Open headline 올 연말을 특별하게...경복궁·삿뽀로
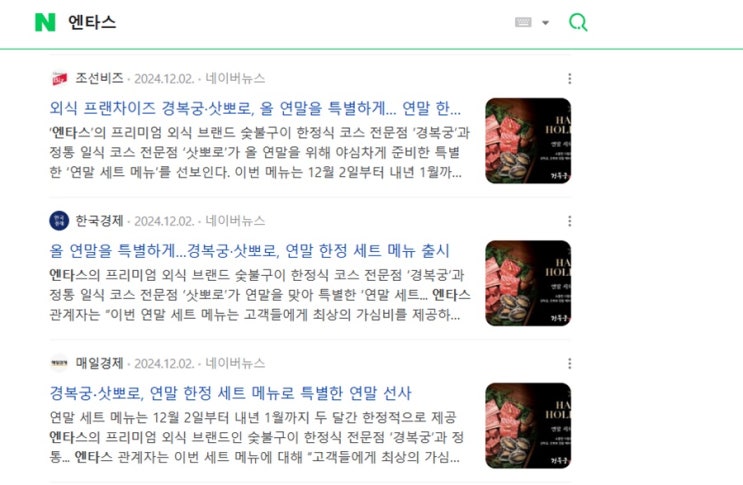Image resolution: width=743 pixels, height=485 pixels. (249, 251)
